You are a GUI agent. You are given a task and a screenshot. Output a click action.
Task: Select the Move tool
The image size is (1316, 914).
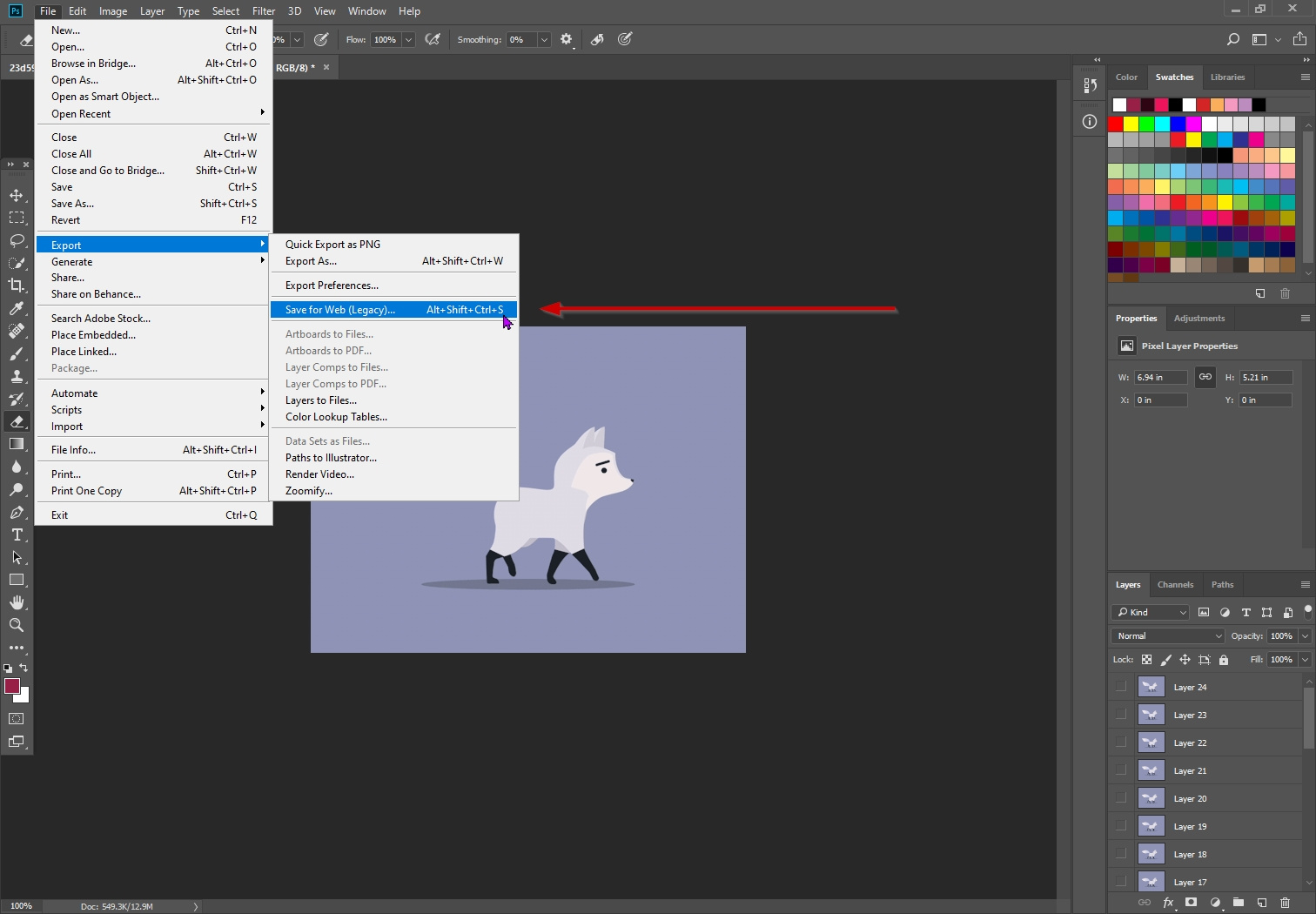click(x=17, y=195)
